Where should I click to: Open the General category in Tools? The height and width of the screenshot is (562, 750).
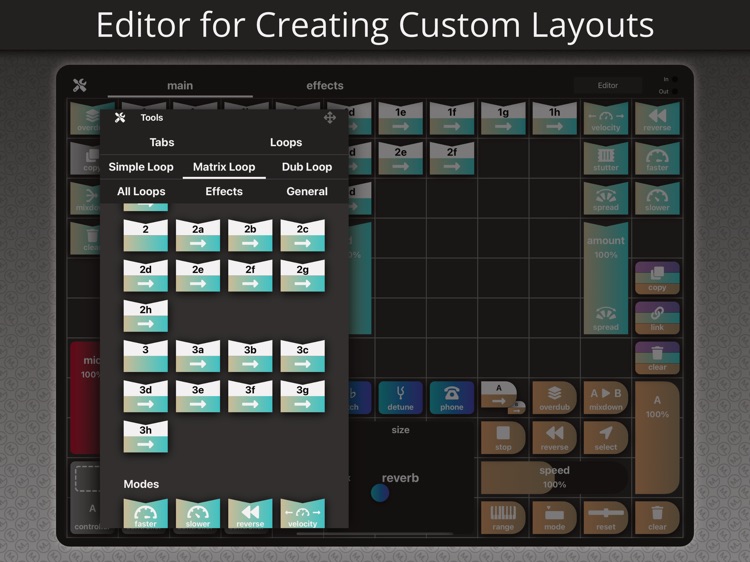click(x=307, y=191)
